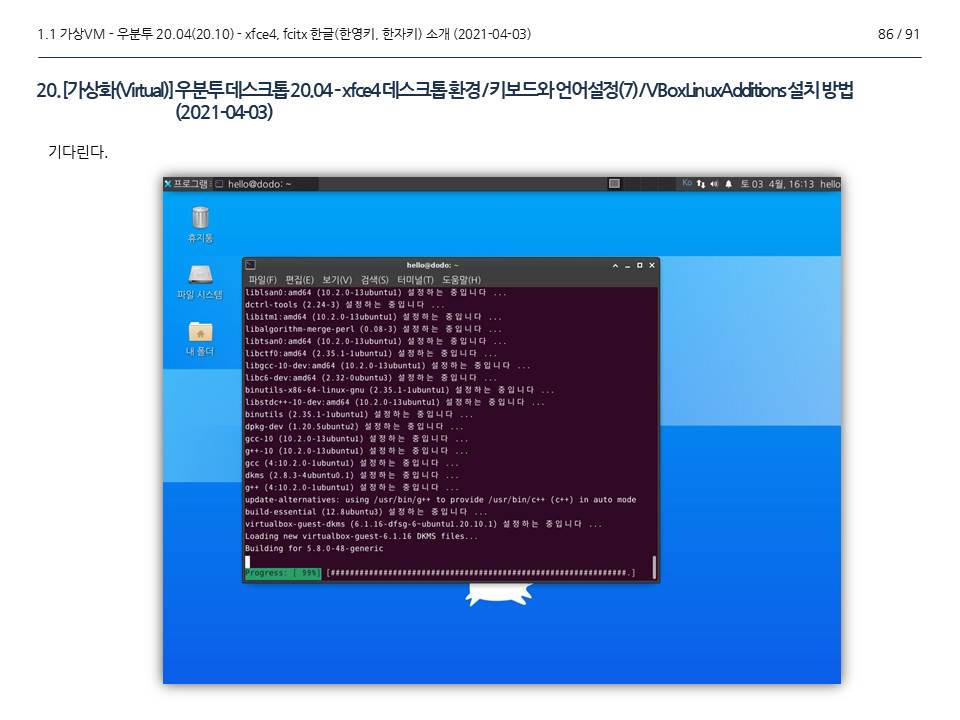Maximize the terminal window

click(640, 265)
